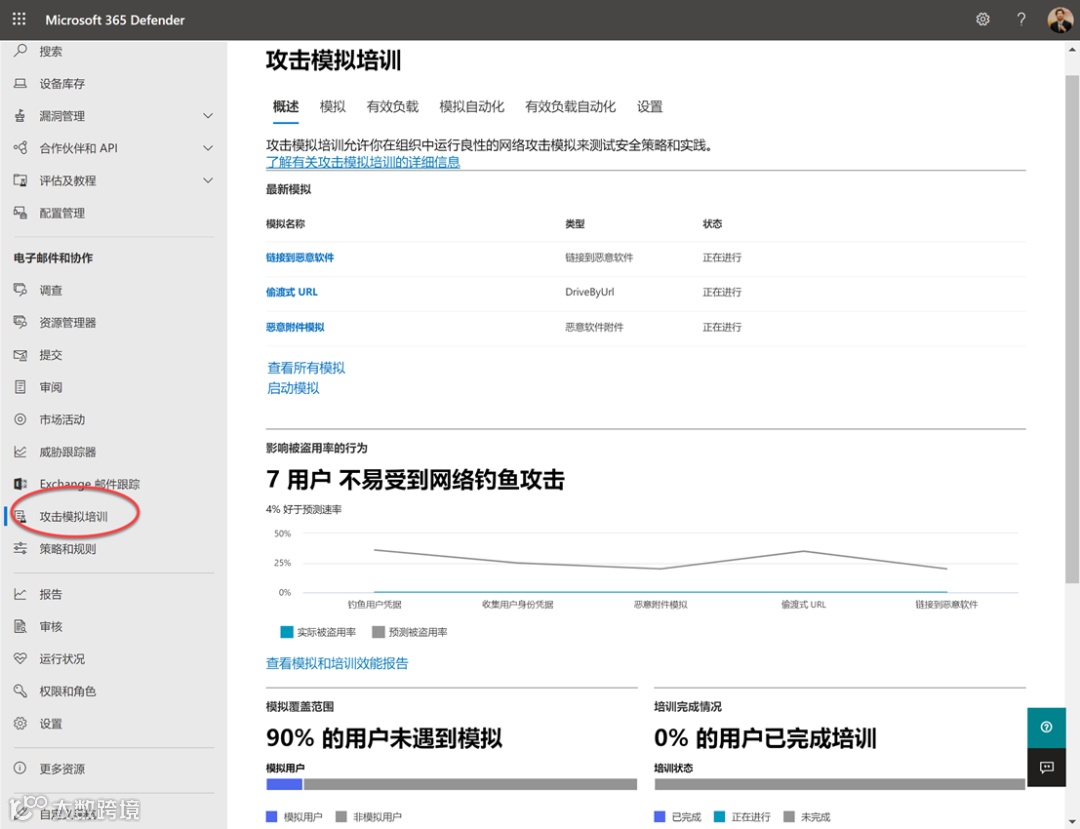Click the DriveByUrl type cell
The width and height of the screenshot is (1080, 829).
(590, 292)
